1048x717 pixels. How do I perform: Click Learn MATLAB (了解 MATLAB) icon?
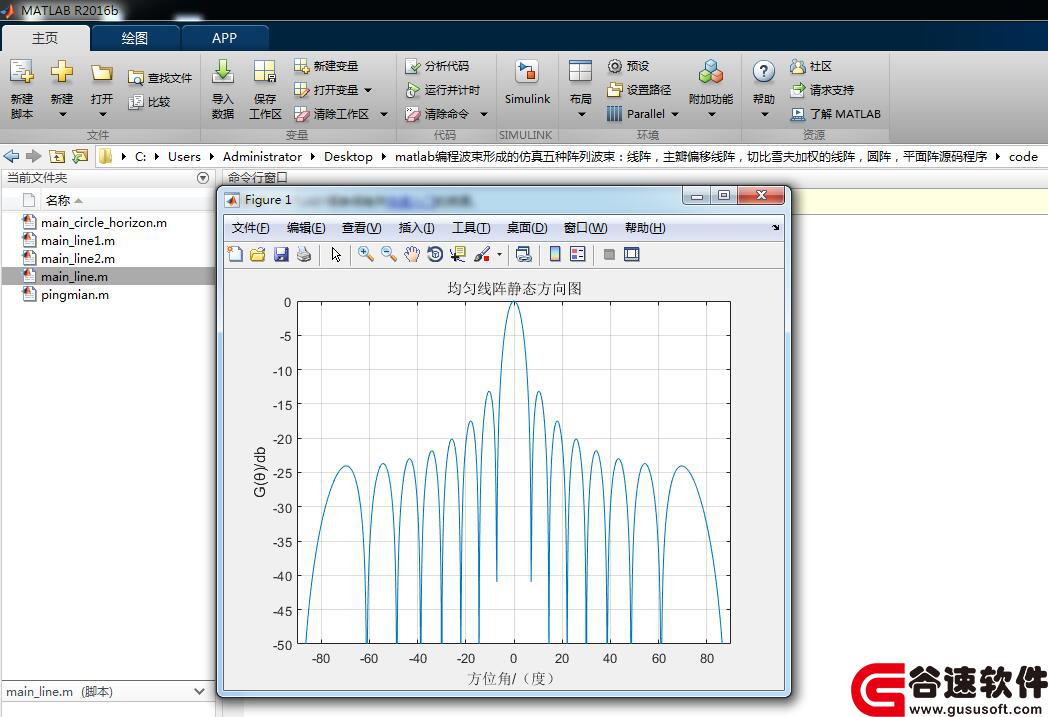coord(797,114)
